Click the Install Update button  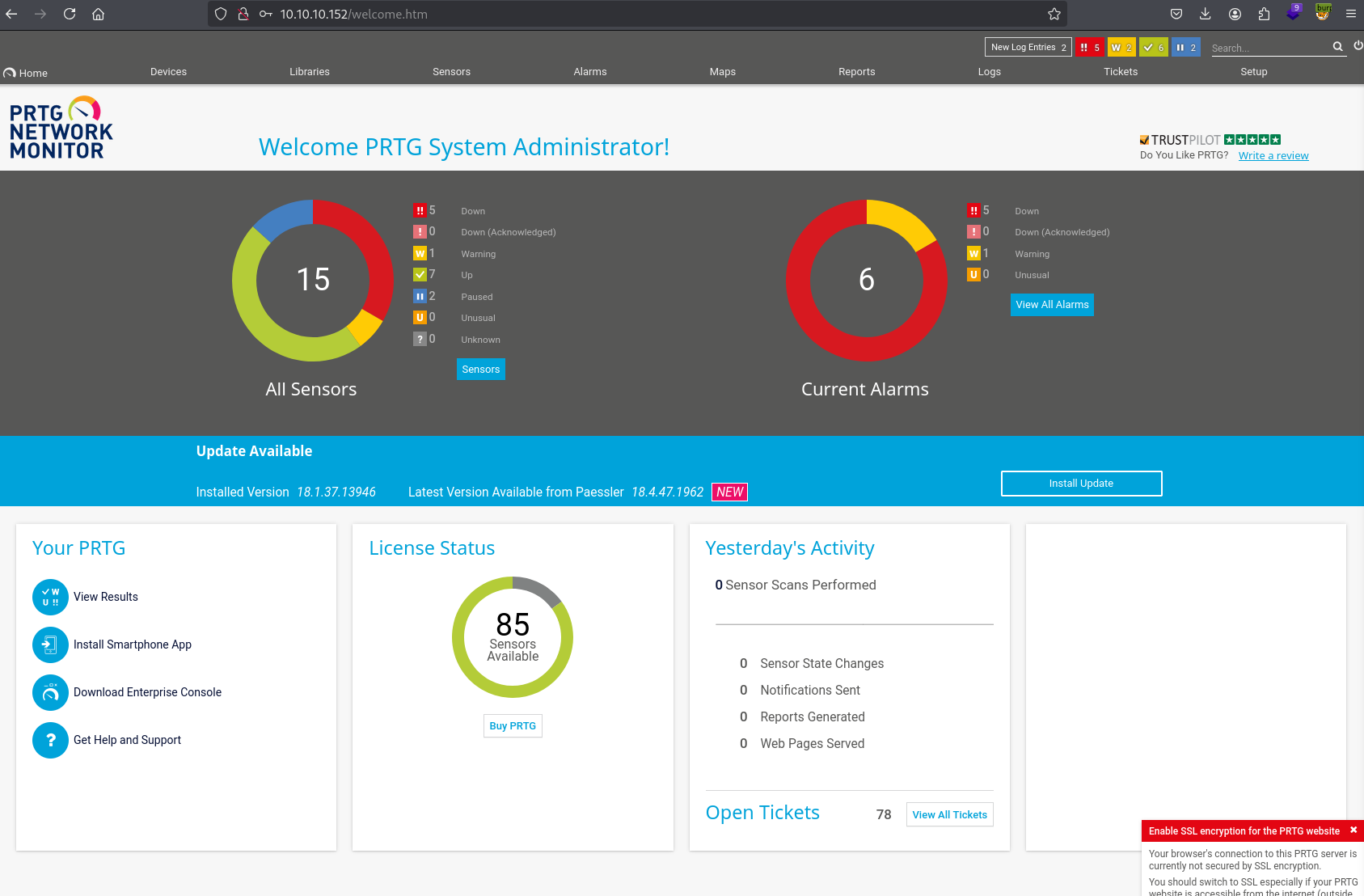1081,484
